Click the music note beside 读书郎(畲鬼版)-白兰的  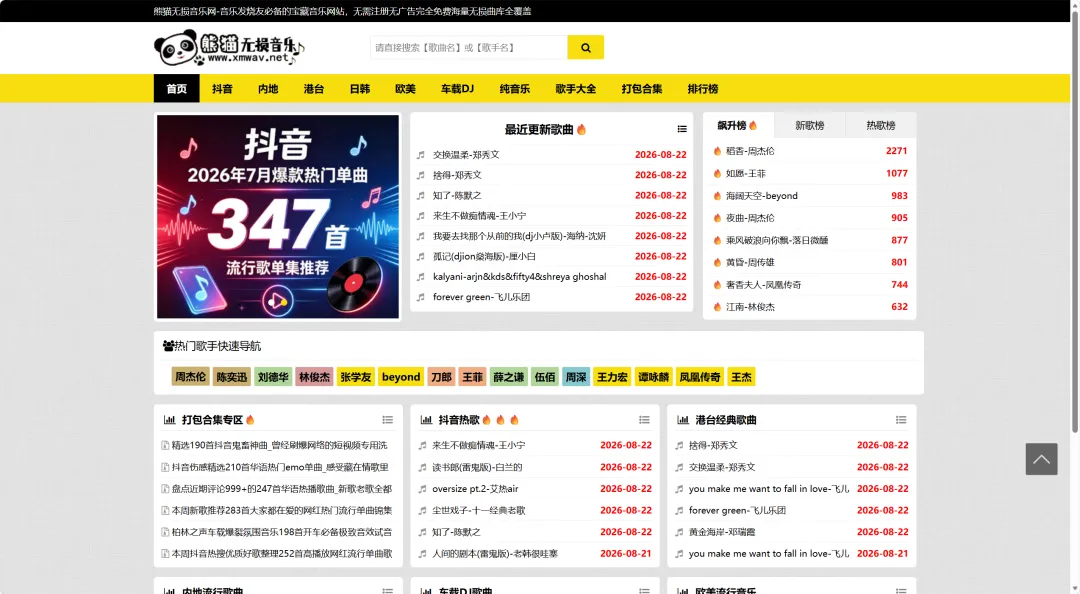pyautogui.click(x=422, y=467)
